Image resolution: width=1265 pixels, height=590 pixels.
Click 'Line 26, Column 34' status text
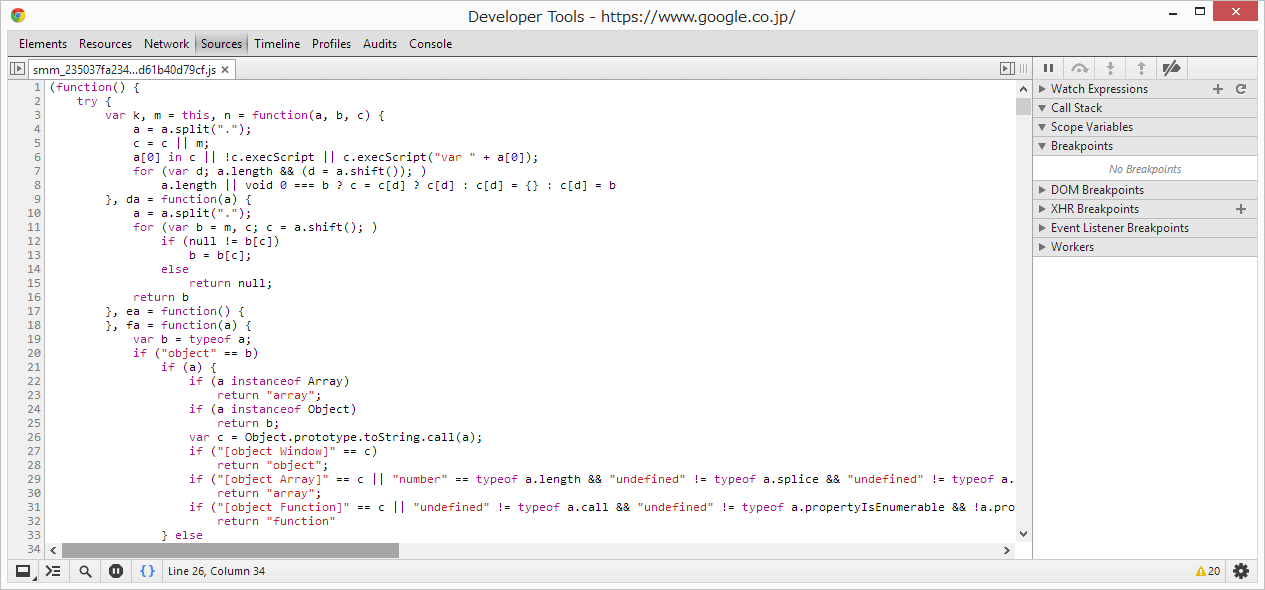[x=216, y=571]
